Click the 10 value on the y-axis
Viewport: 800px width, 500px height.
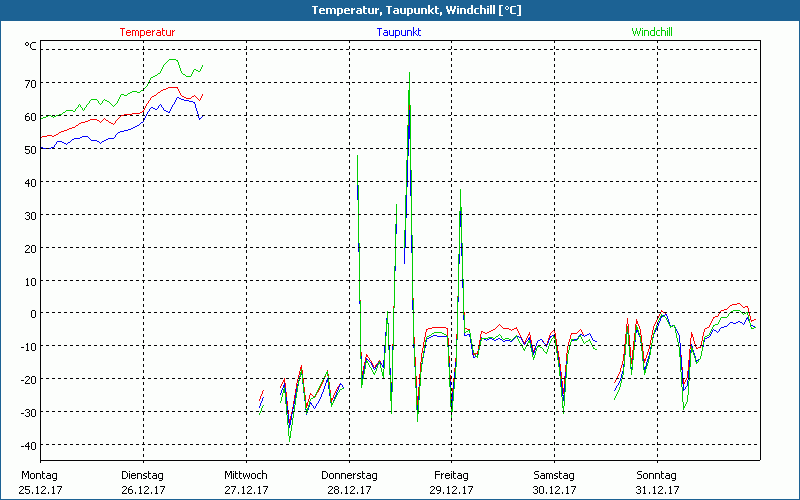tap(31, 282)
